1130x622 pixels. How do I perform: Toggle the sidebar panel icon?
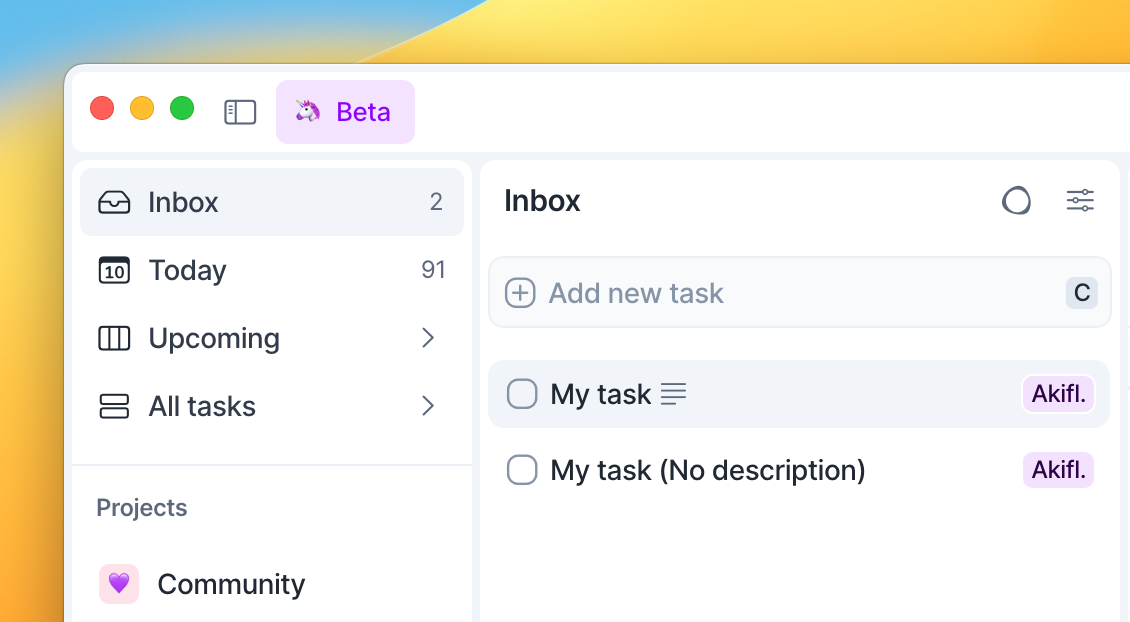(x=240, y=112)
